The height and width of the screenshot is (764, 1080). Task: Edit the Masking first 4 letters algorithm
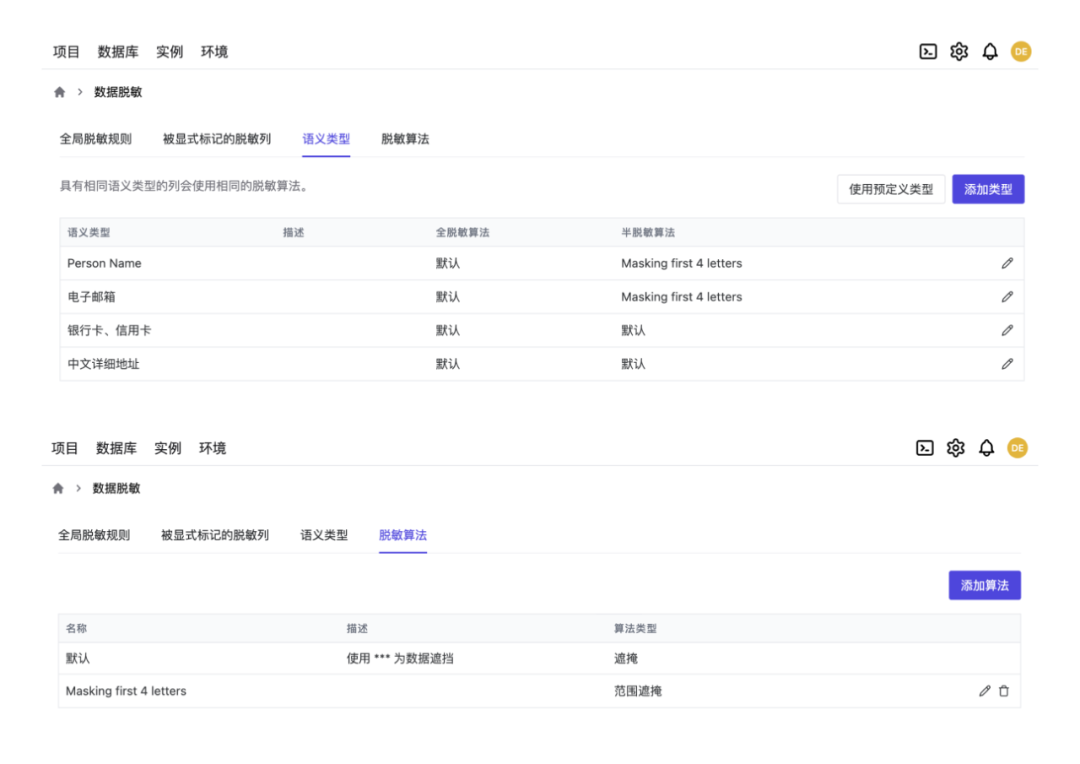pos(985,691)
